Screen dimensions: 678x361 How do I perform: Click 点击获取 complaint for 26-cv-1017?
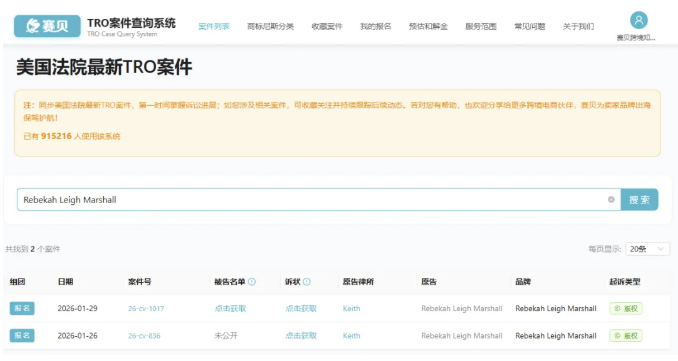click(301, 309)
